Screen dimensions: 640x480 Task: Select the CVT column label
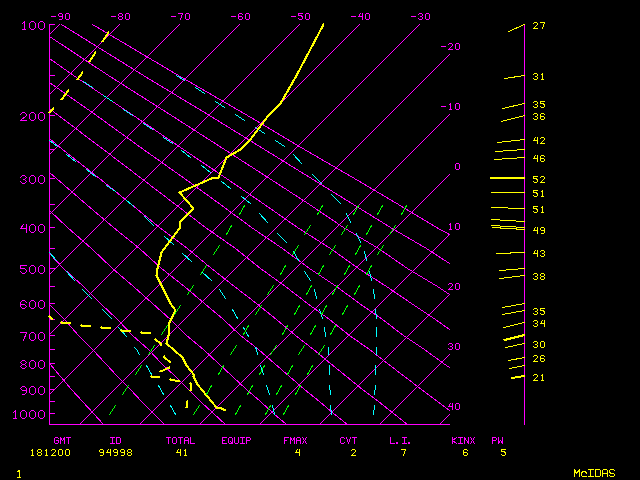click(x=348, y=440)
